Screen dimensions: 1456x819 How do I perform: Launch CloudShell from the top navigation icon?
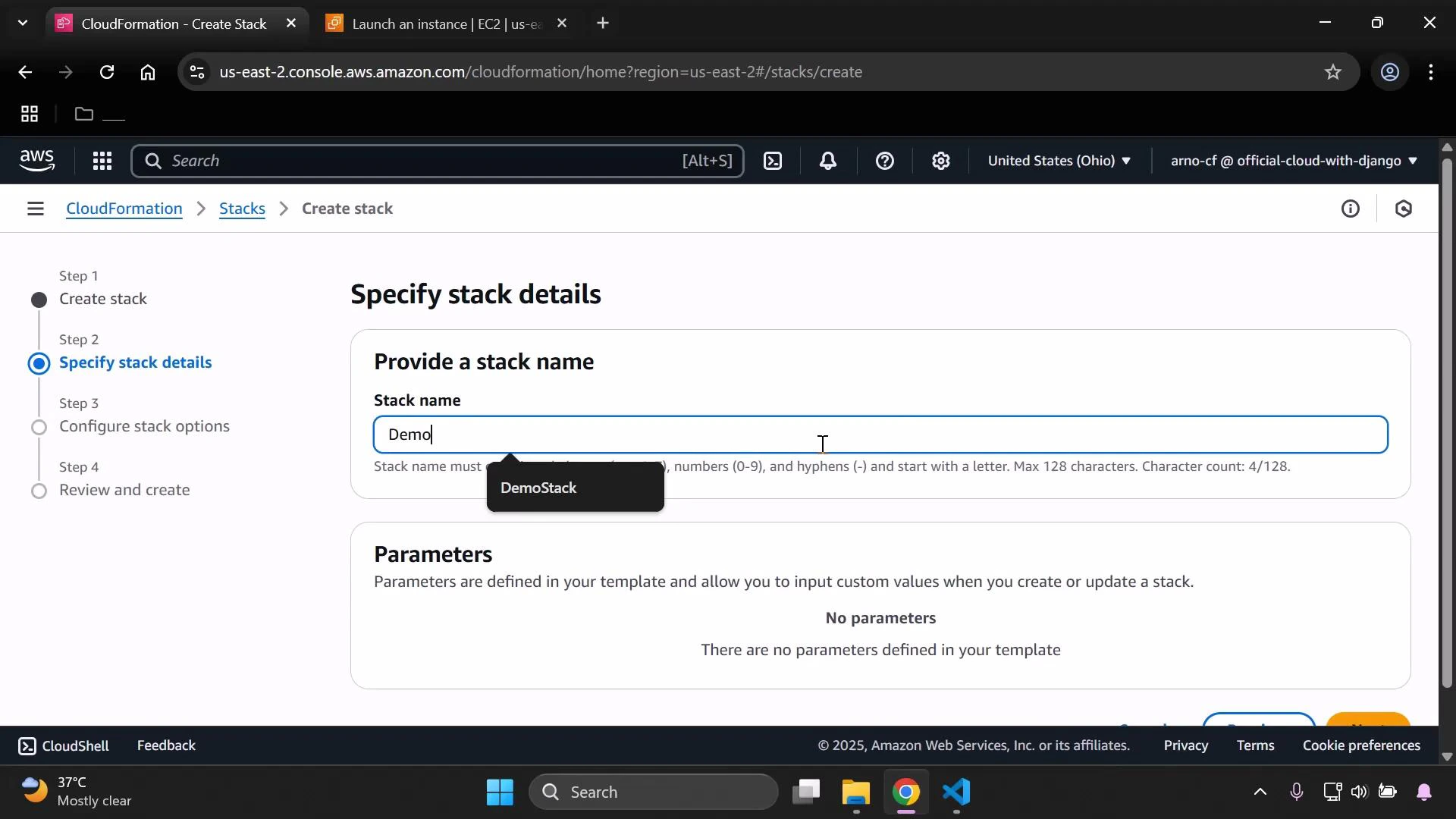coord(773,161)
